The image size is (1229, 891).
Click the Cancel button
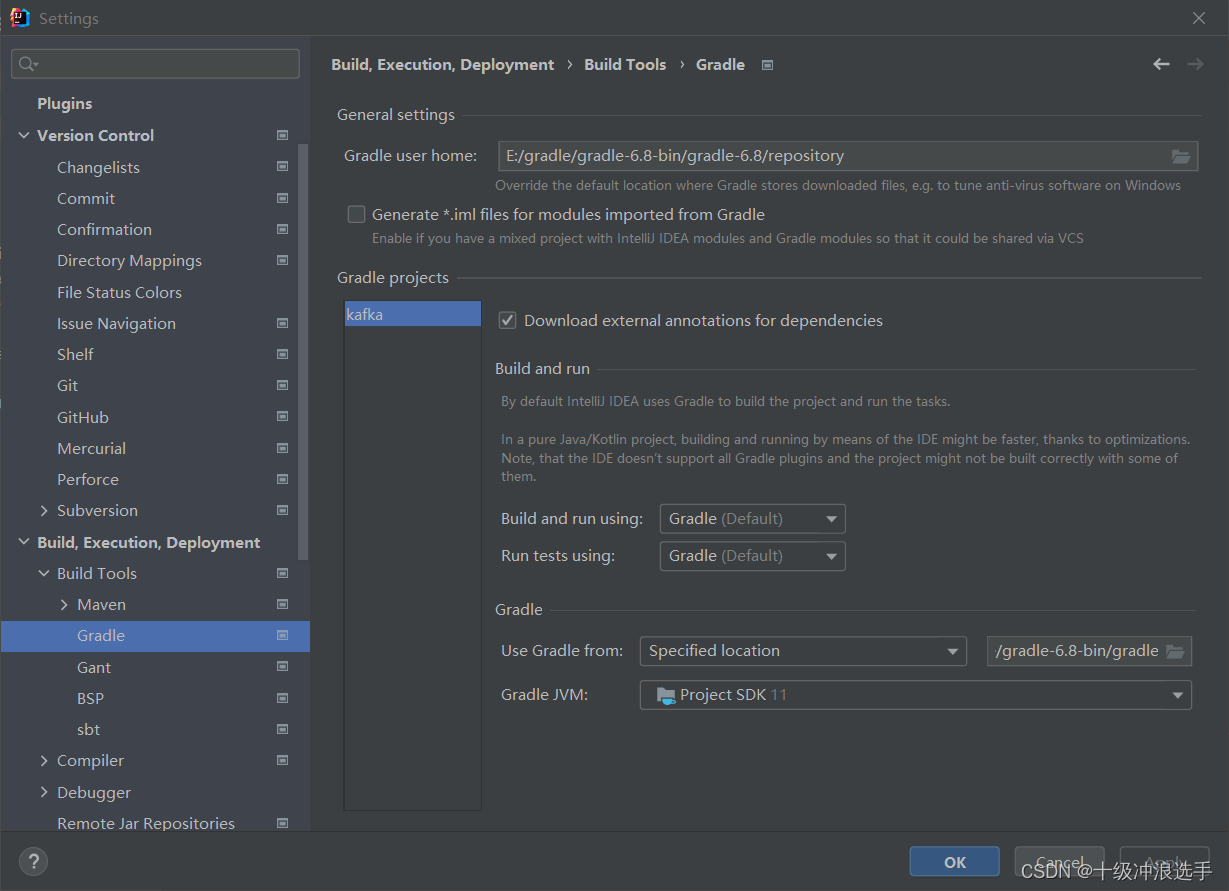[x=1059, y=862]
